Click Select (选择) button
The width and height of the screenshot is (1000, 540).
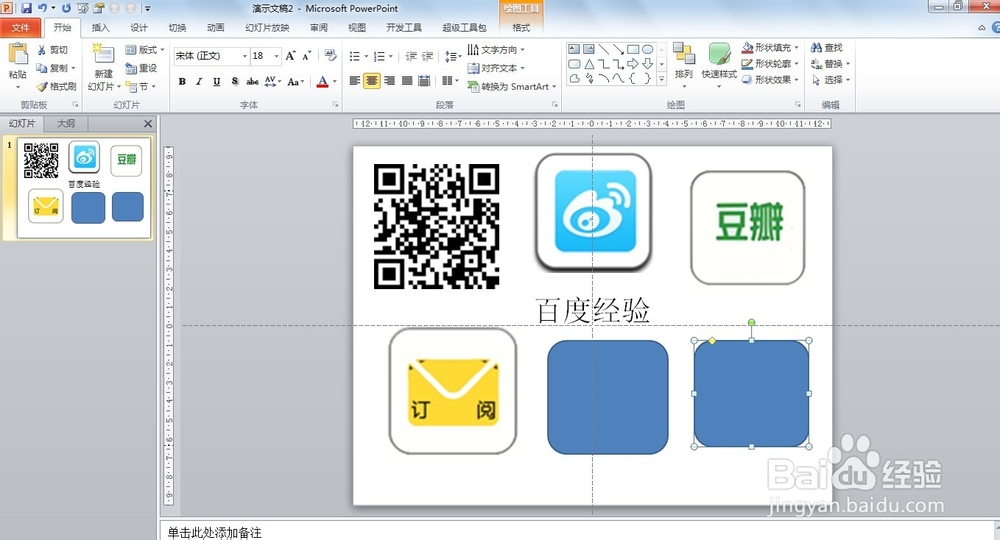click(829, 80)
